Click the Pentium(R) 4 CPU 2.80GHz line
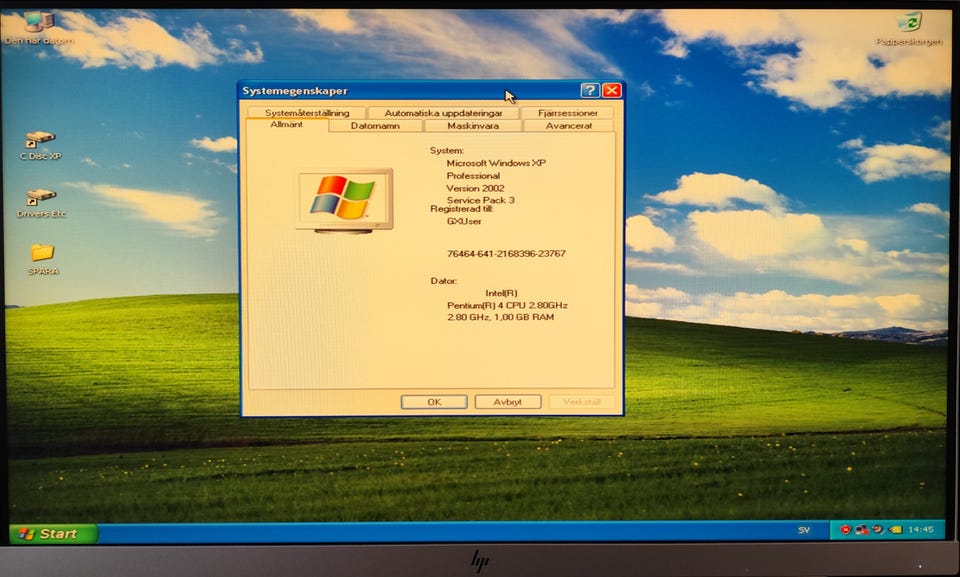Viewport: 960px width, 577px height. 507,305
